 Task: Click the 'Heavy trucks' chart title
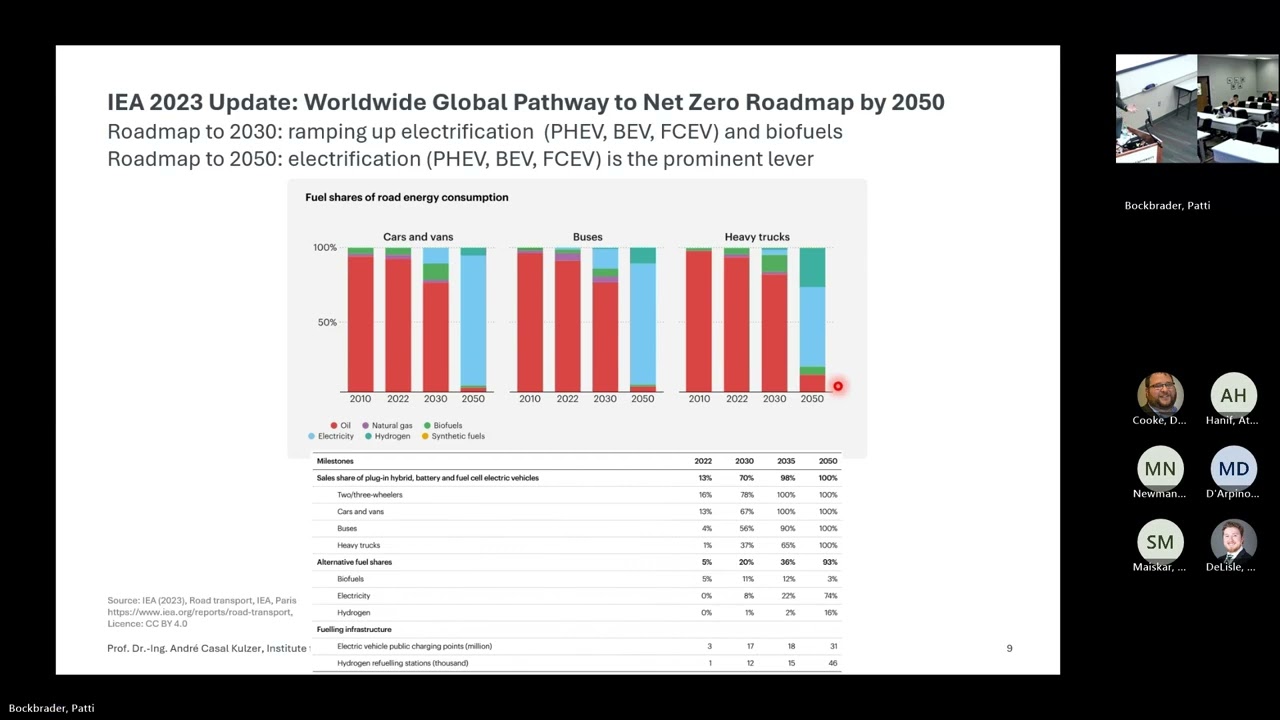point(757,237)
